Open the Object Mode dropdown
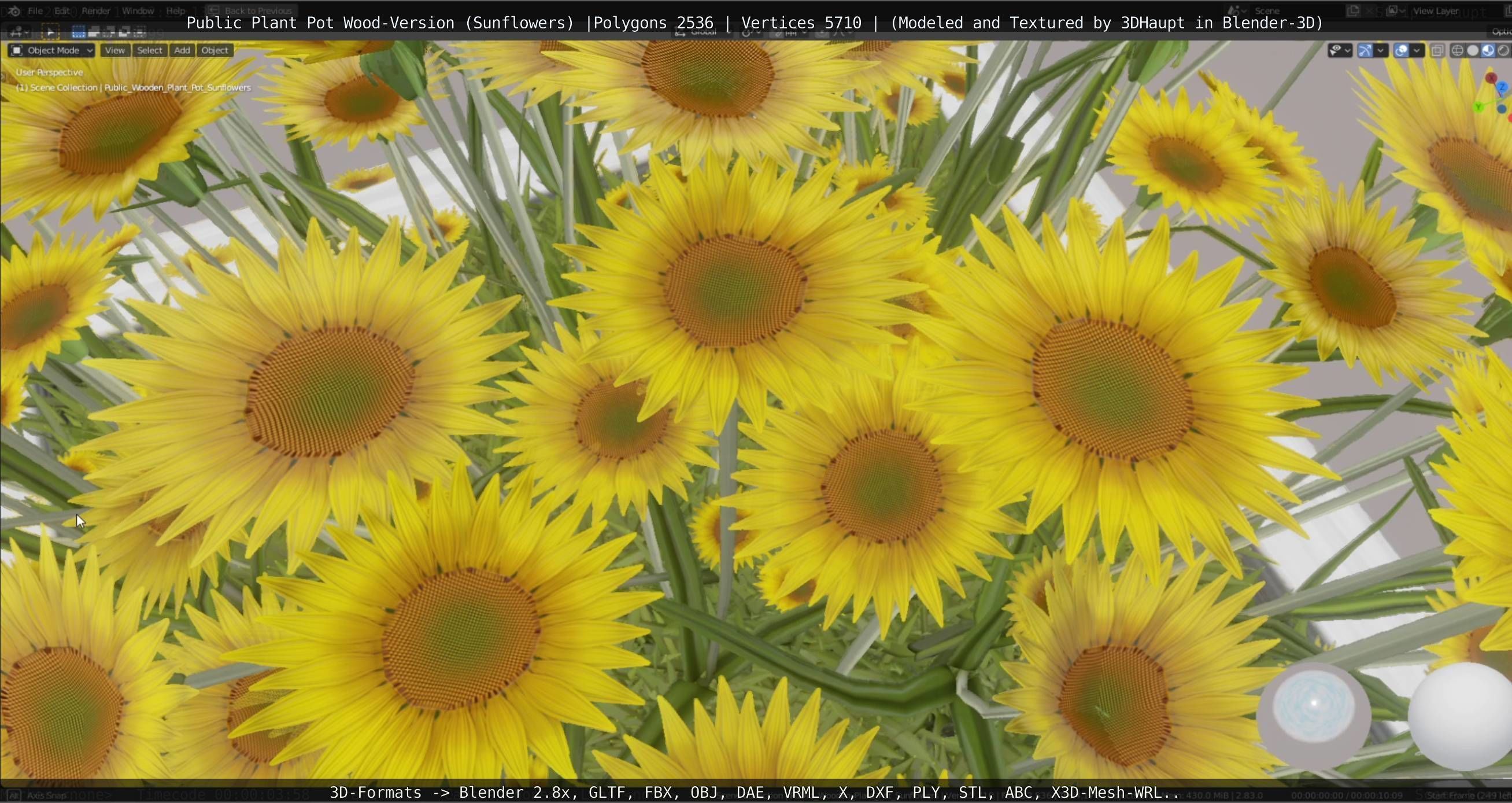 pos(51,50)
